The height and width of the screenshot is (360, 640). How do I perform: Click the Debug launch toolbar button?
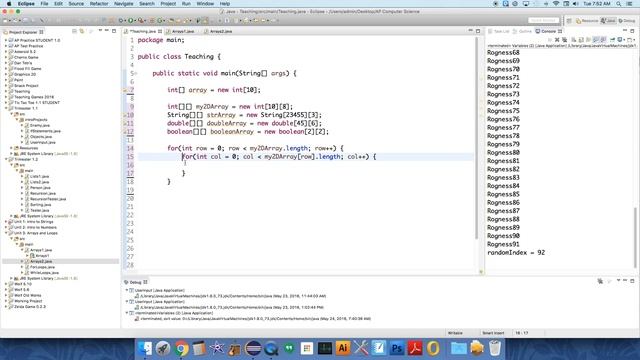tap(121, 20)
